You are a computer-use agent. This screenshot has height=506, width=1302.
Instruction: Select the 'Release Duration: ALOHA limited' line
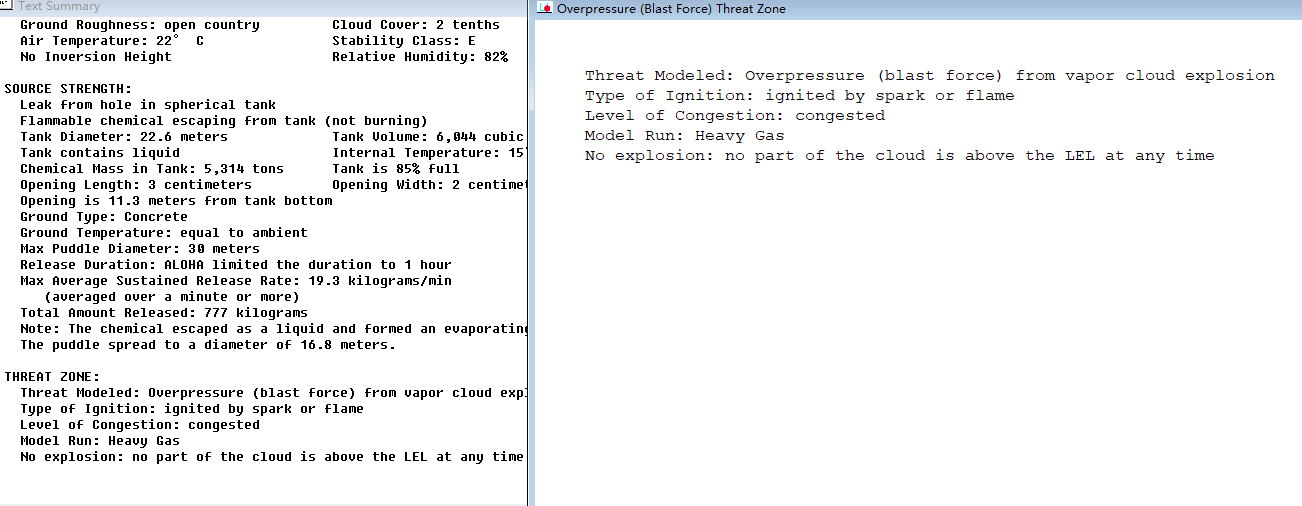coord(236,265)
